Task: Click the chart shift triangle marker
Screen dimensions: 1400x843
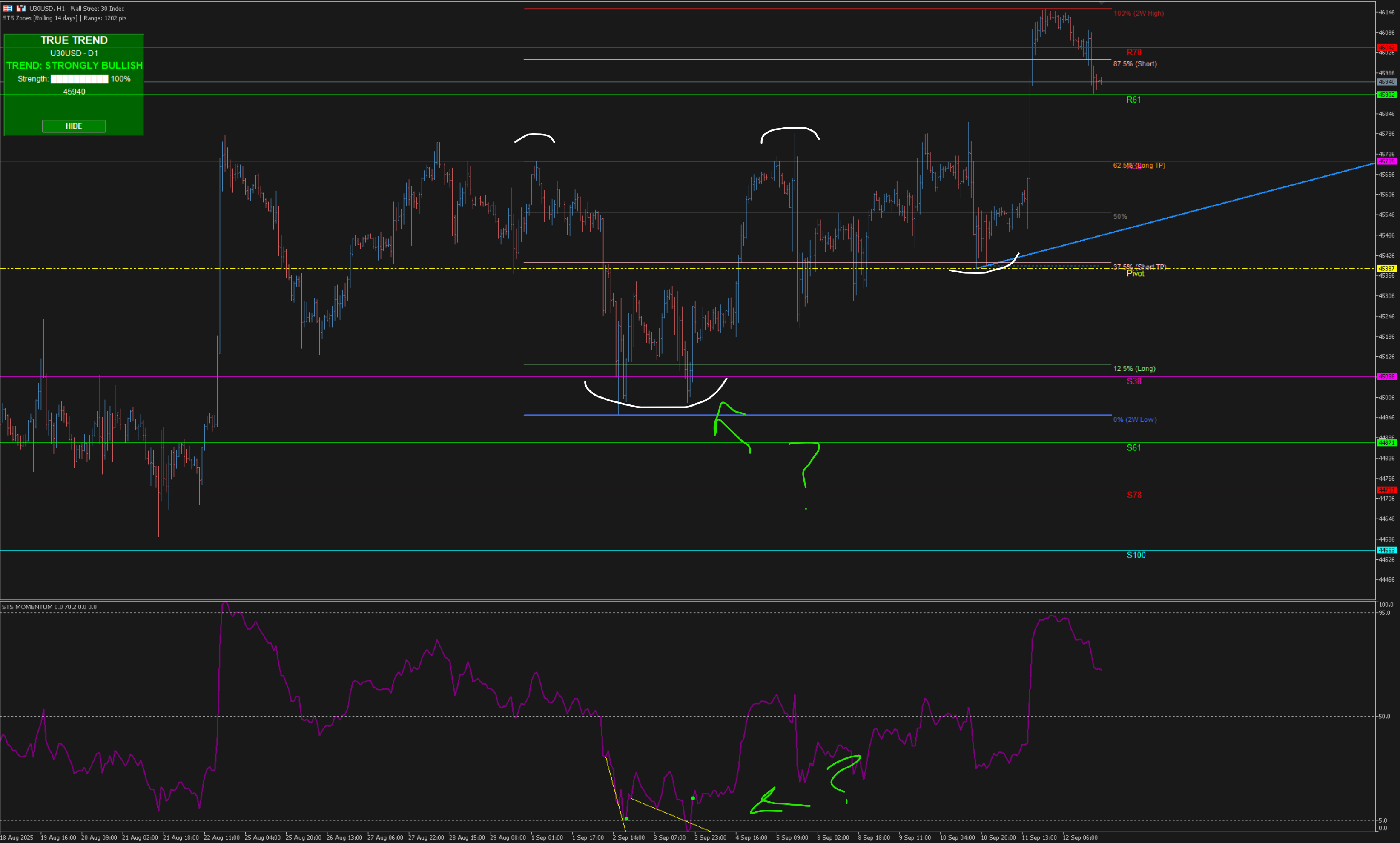Action: point(1101,3)
